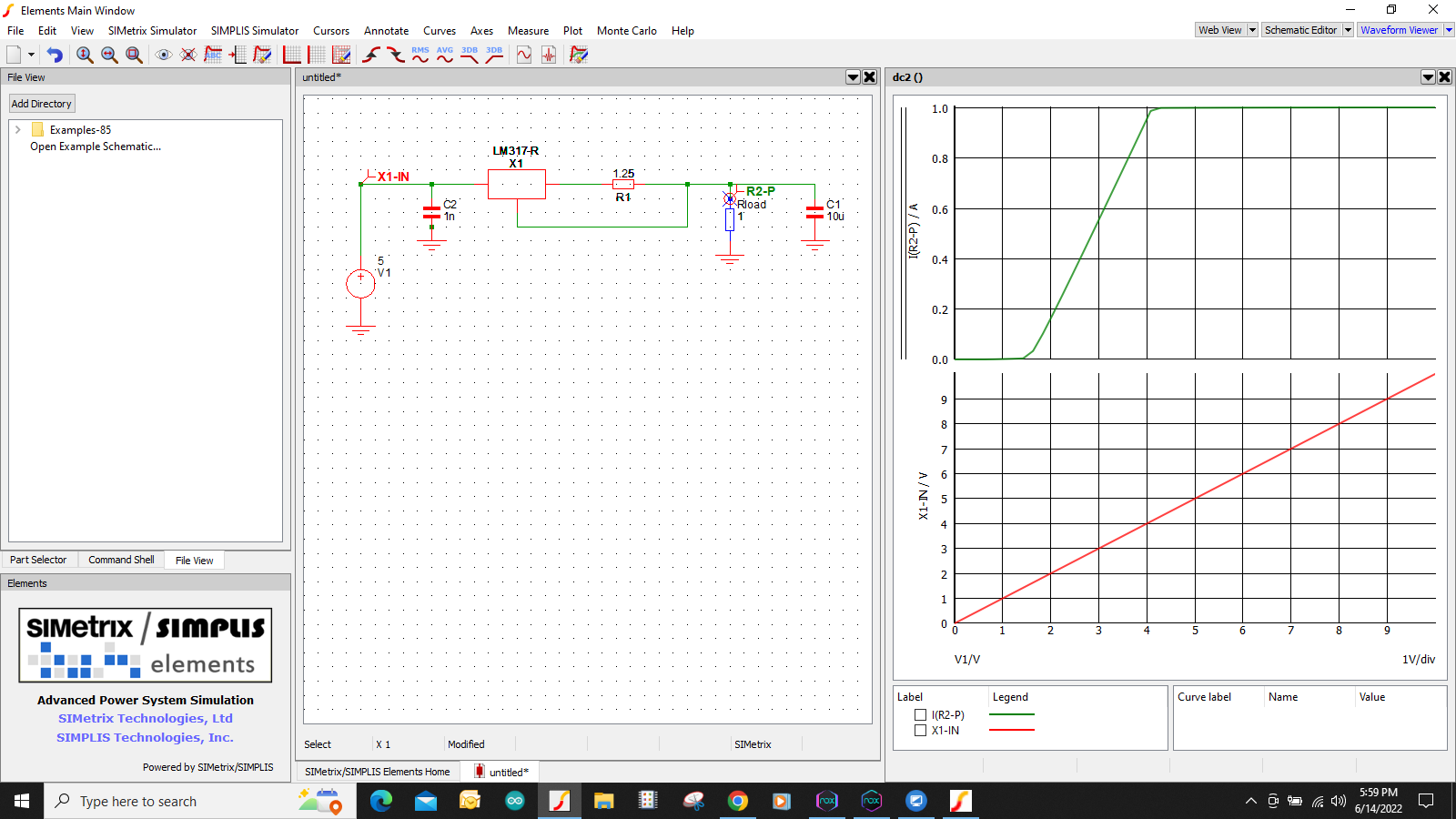Screen dimensions: 1456x819
Task: Click the Windows Start button
Action: click(x=22, y=801)
